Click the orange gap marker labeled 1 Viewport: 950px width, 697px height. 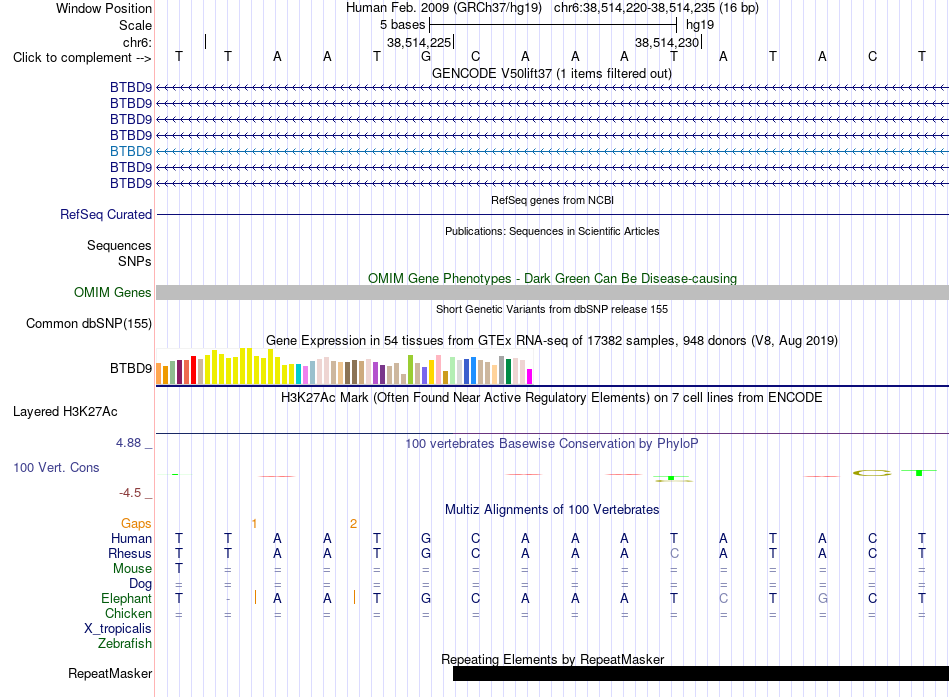(254, 524)
